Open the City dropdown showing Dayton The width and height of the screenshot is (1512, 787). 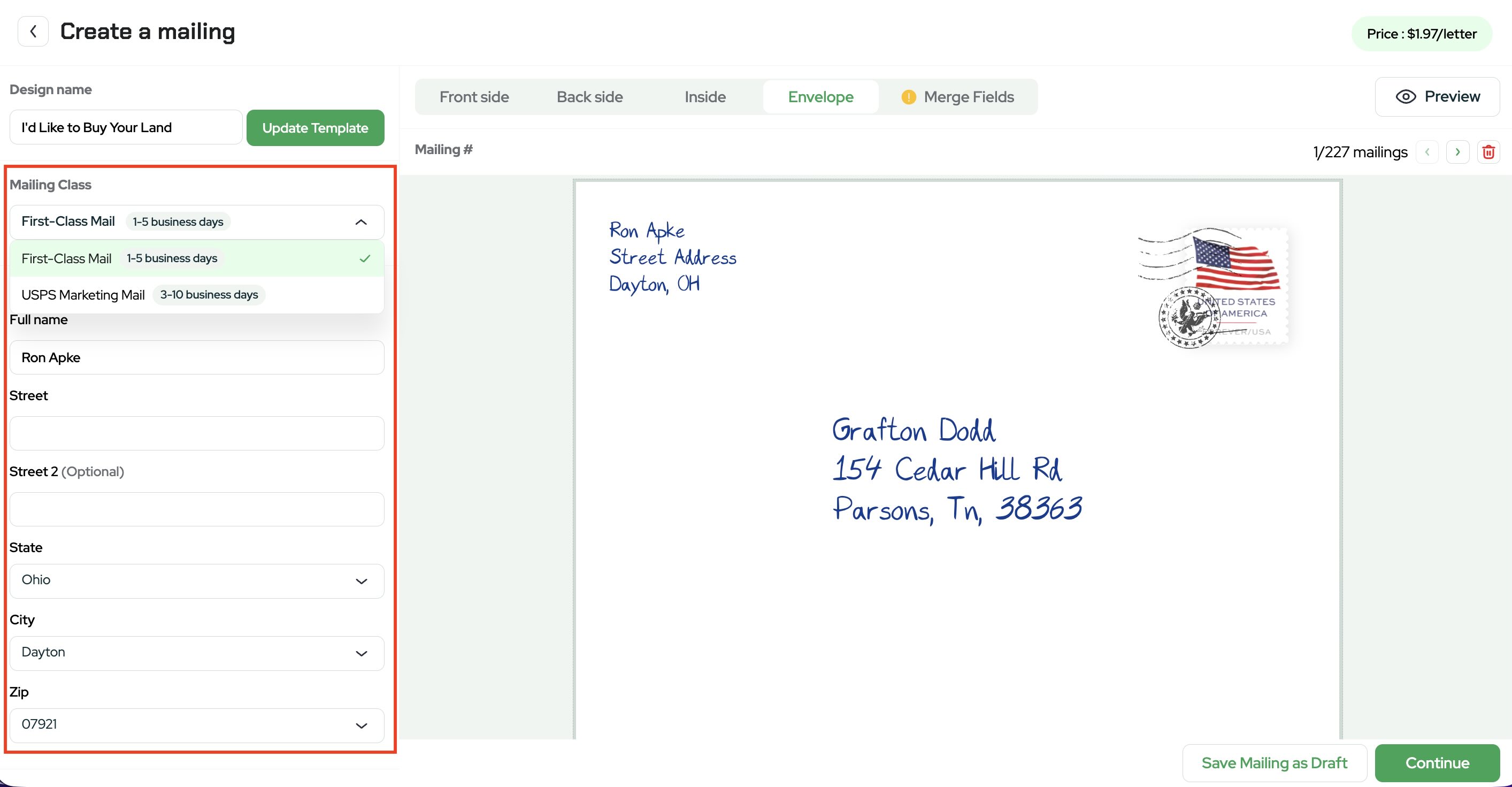point(197,653)
